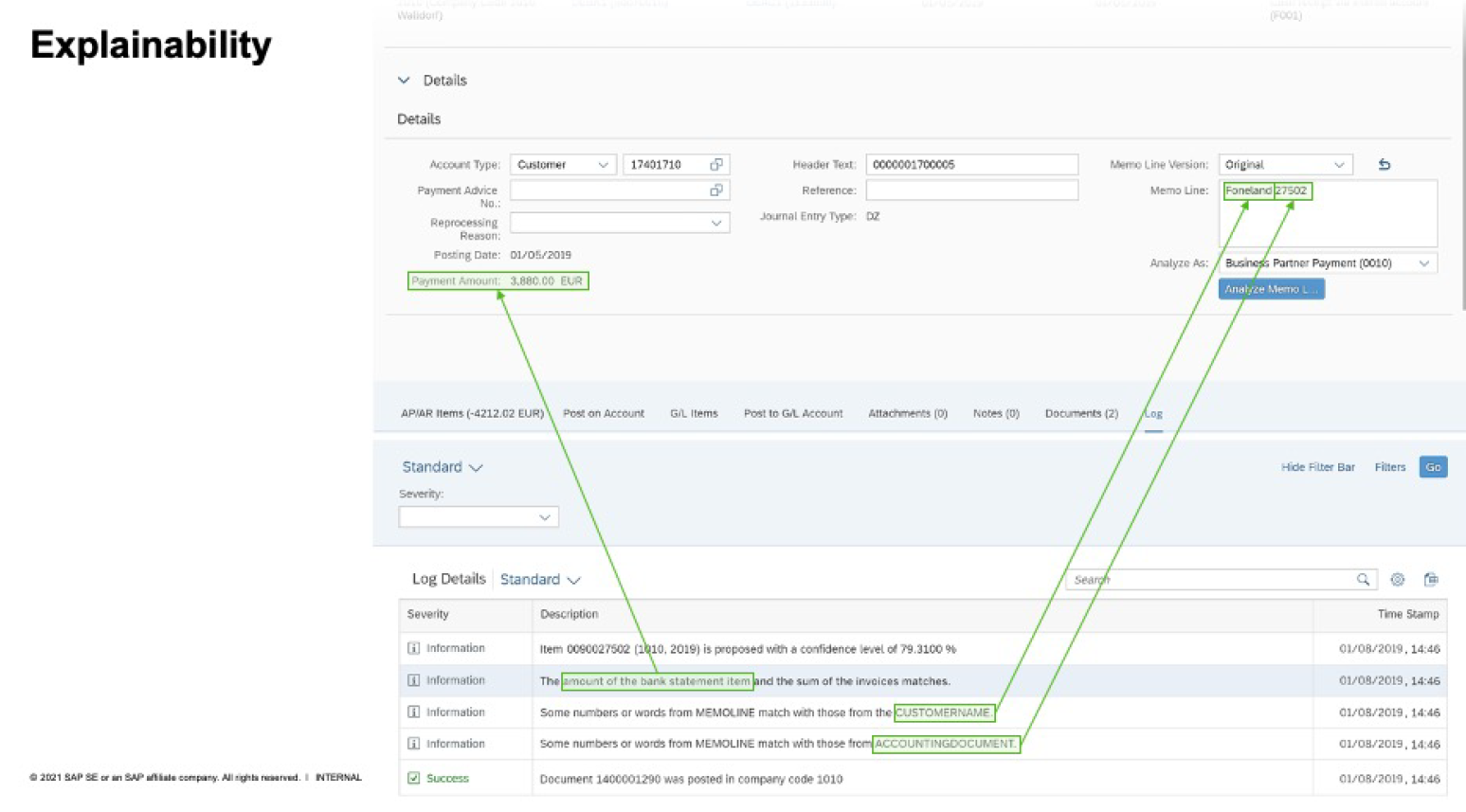Click the export icon beside the settings gear

pyautogui.click(x=1431, y=580)
